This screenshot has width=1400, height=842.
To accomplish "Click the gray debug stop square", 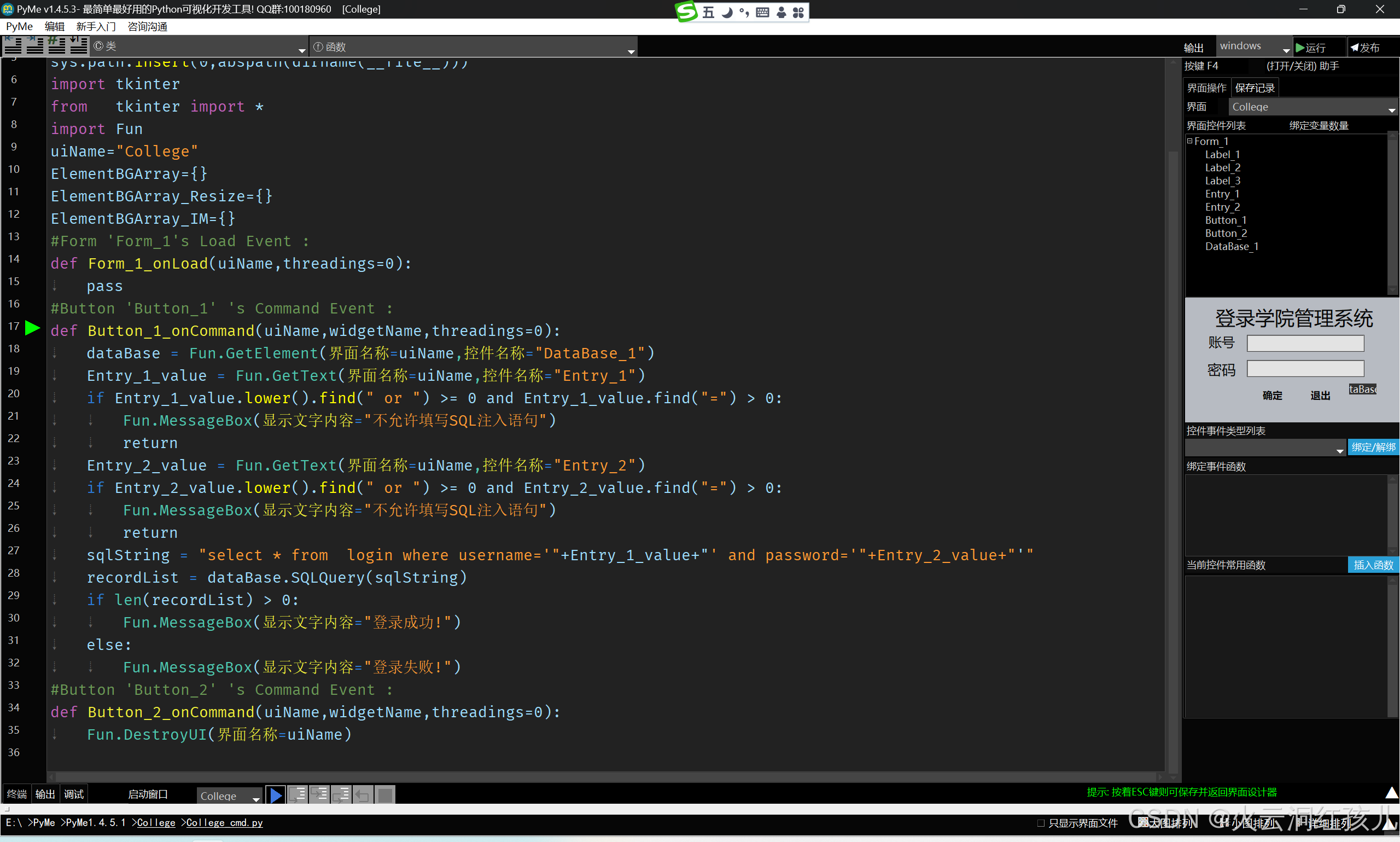I will [x=385, y=795].
